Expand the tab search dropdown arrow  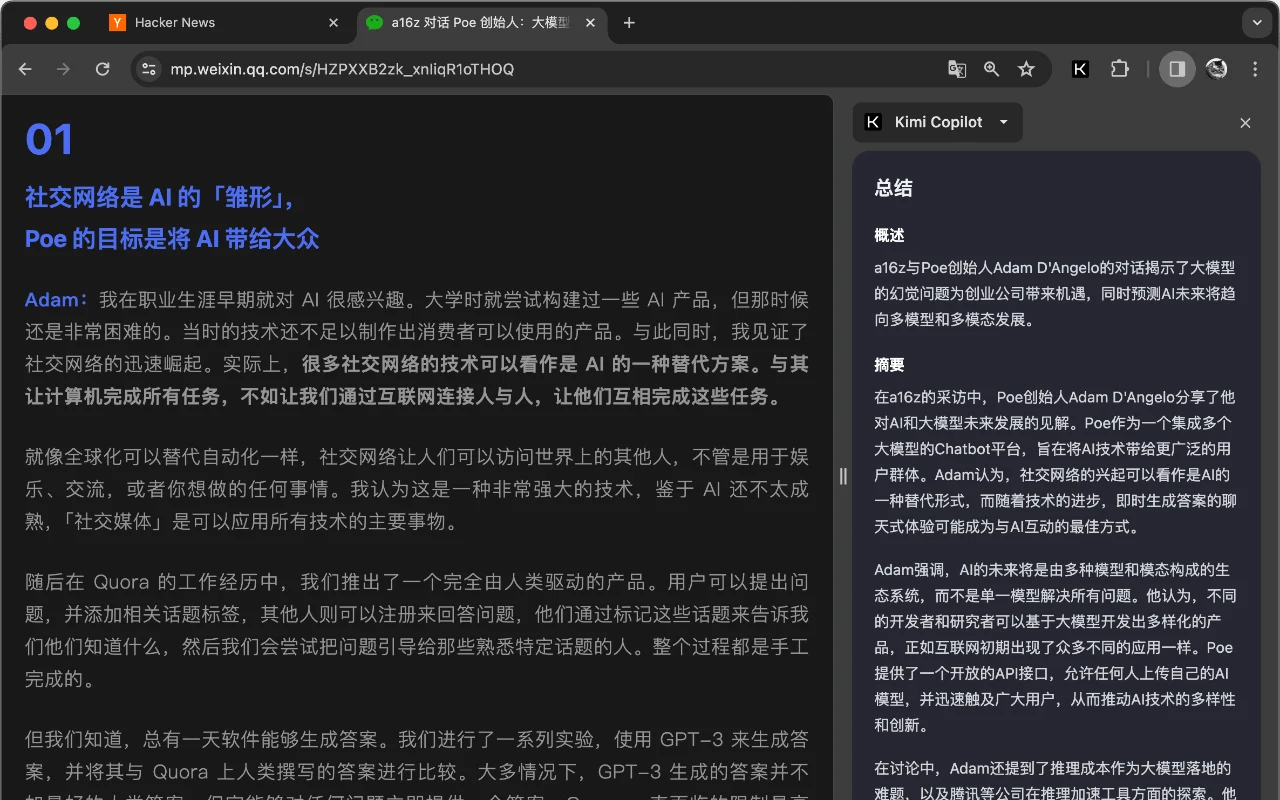click(x=1256, y=22)
